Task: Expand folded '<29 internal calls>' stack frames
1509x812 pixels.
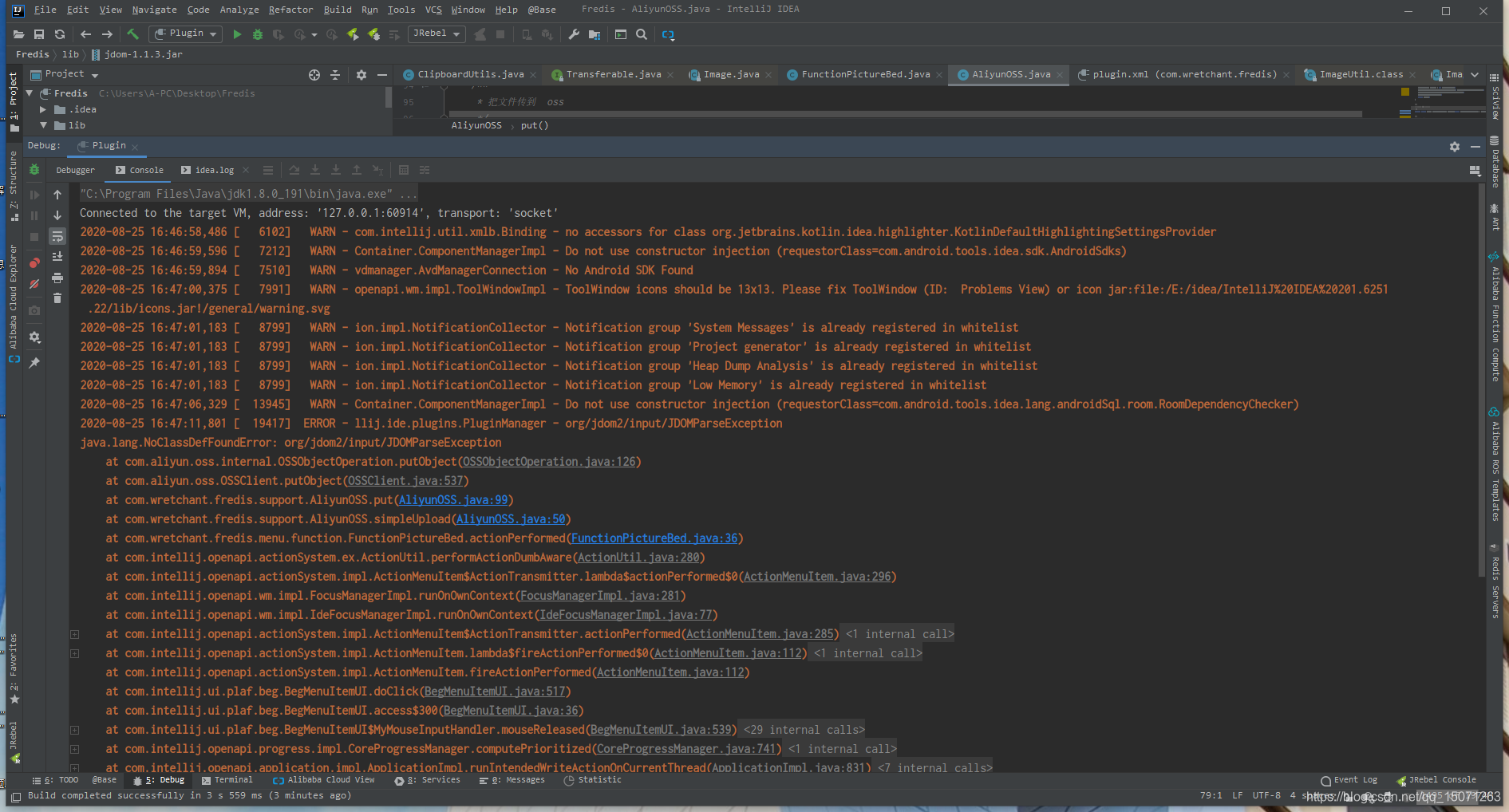Action: pos(804,730)
